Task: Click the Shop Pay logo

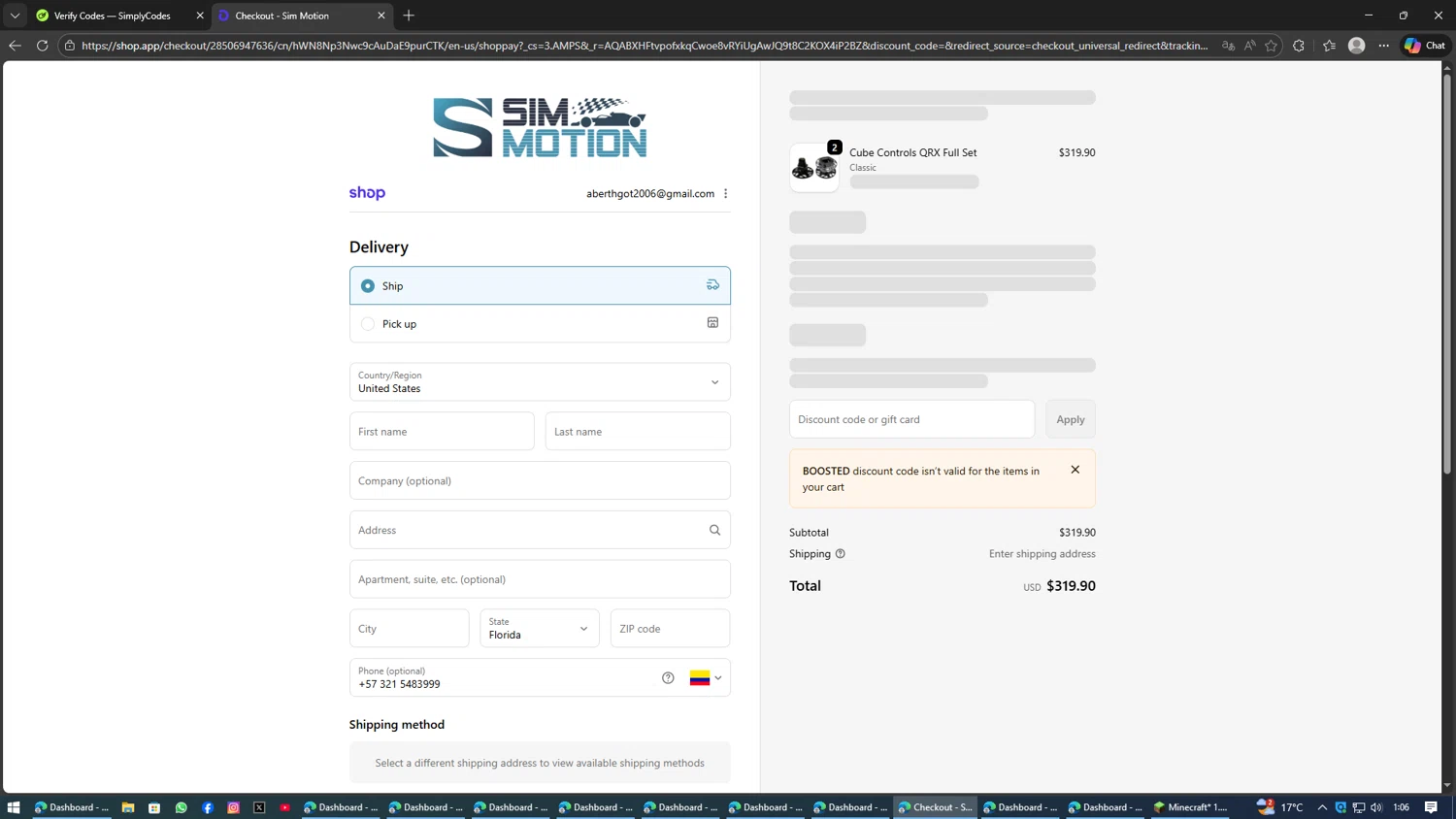Action: pos(367,193)
